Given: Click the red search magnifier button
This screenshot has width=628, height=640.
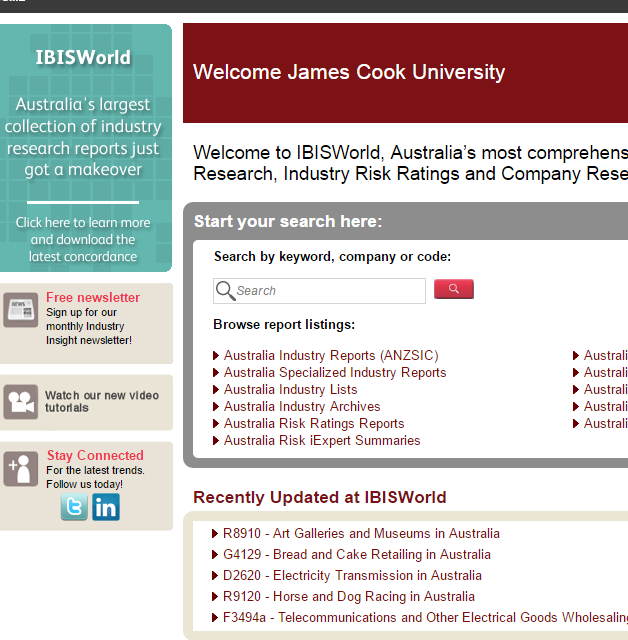Looking at the screenshot, I should pyautogui.click(x=454, y=289).
